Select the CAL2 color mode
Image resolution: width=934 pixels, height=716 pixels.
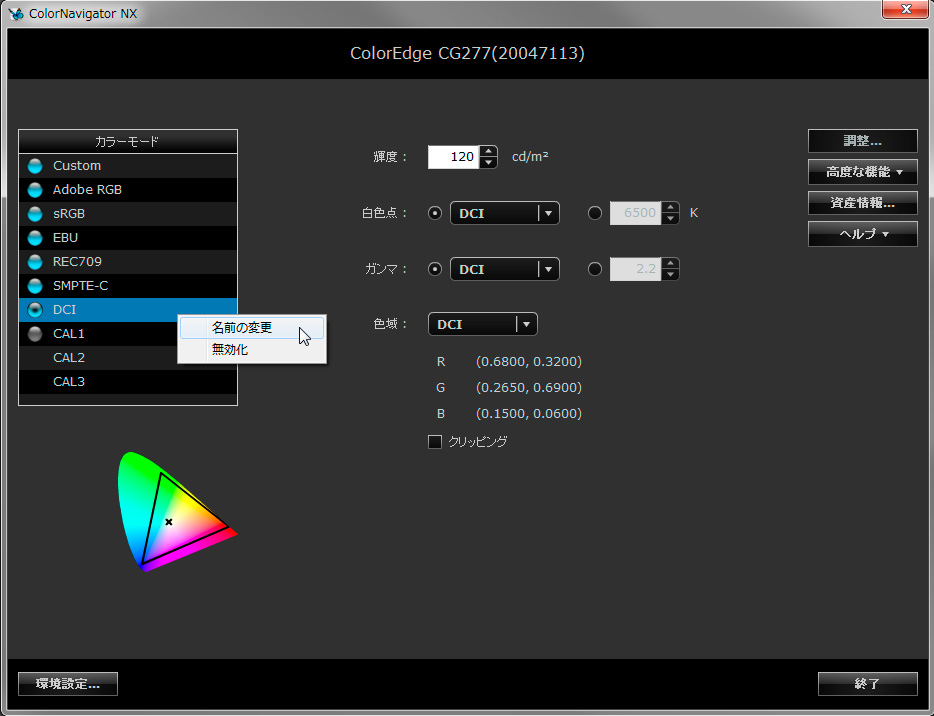[98, 357]
